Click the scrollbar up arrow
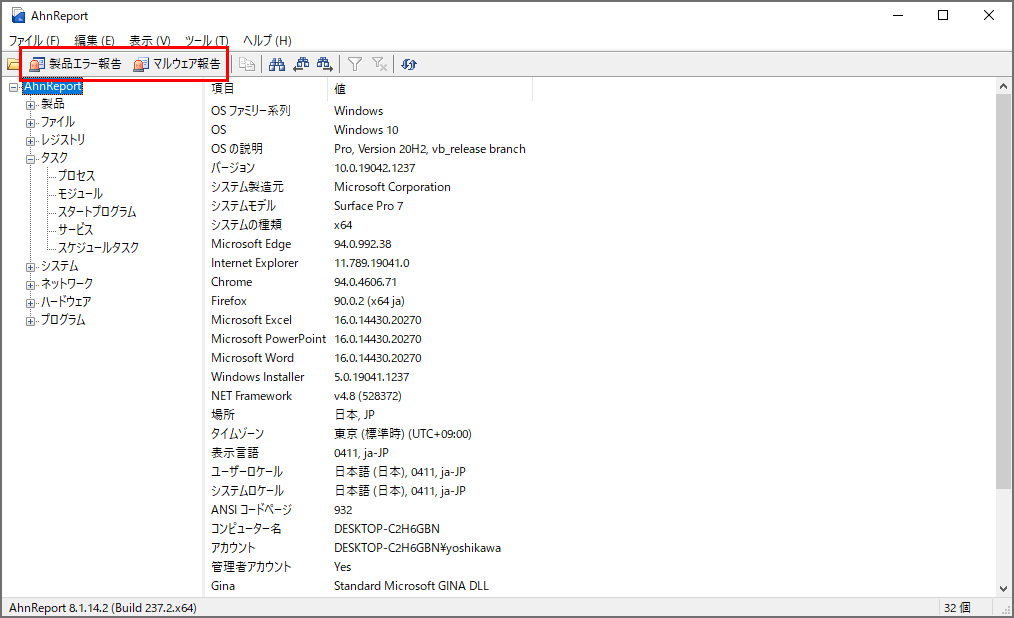 [x=1003, y=86]
